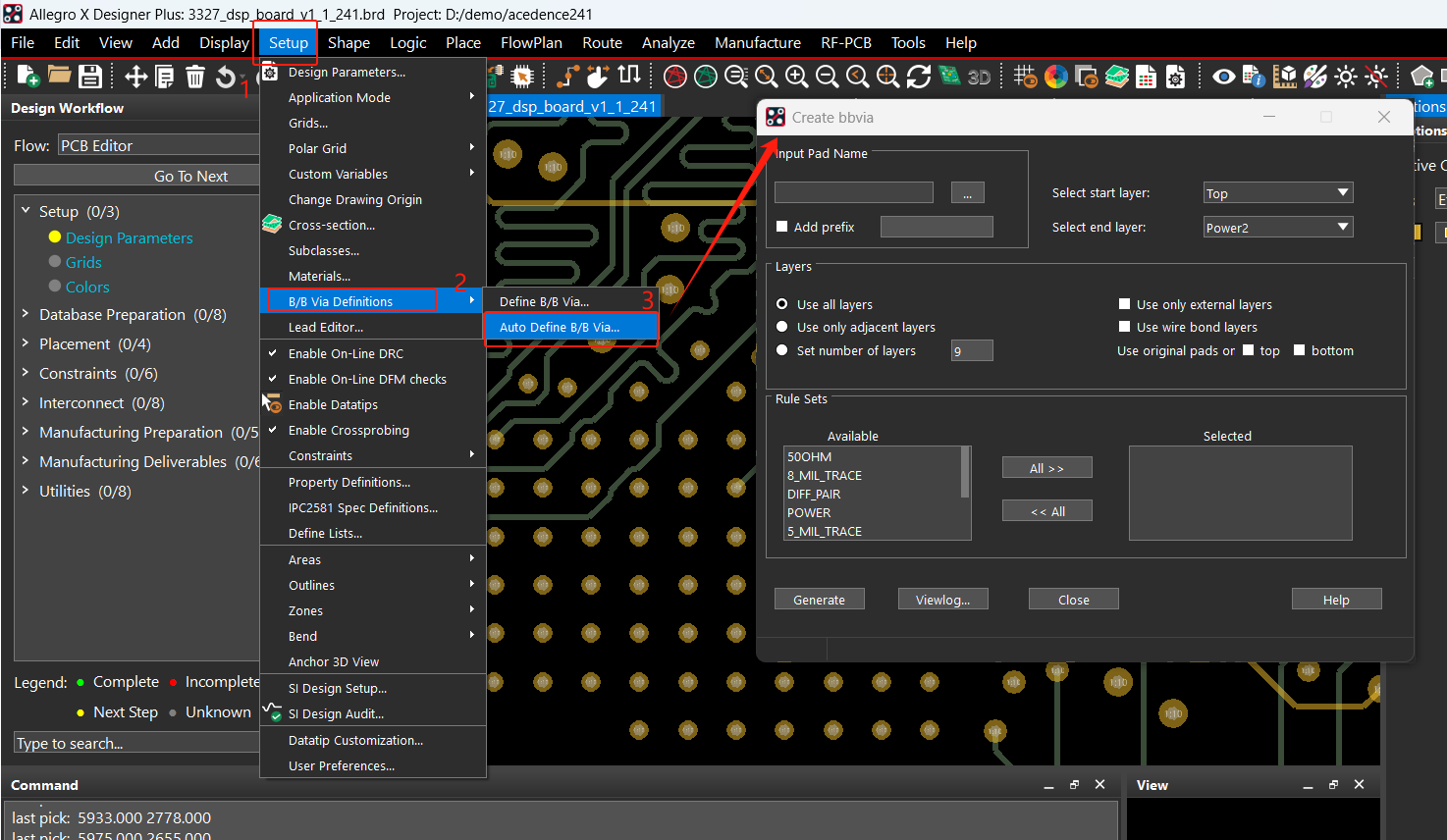This screenshot has width=1447, height=840.
Task: Click the Input Pad Name text field
Action: [854, 192]
